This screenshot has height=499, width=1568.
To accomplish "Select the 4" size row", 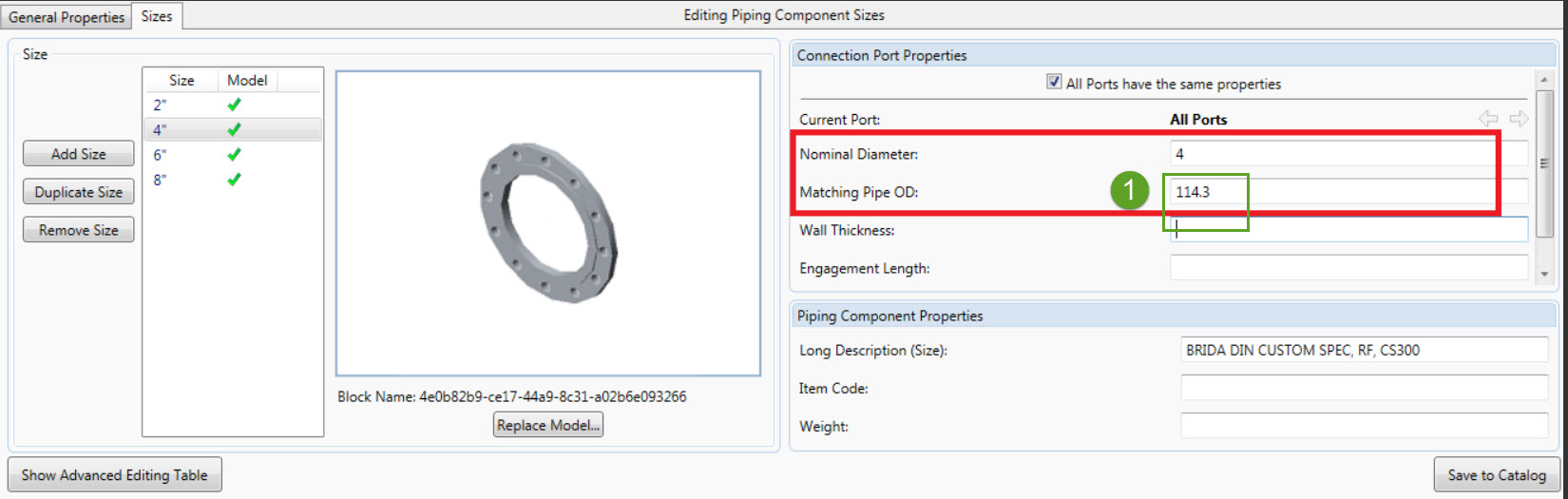I will click(x=233, y=129).
